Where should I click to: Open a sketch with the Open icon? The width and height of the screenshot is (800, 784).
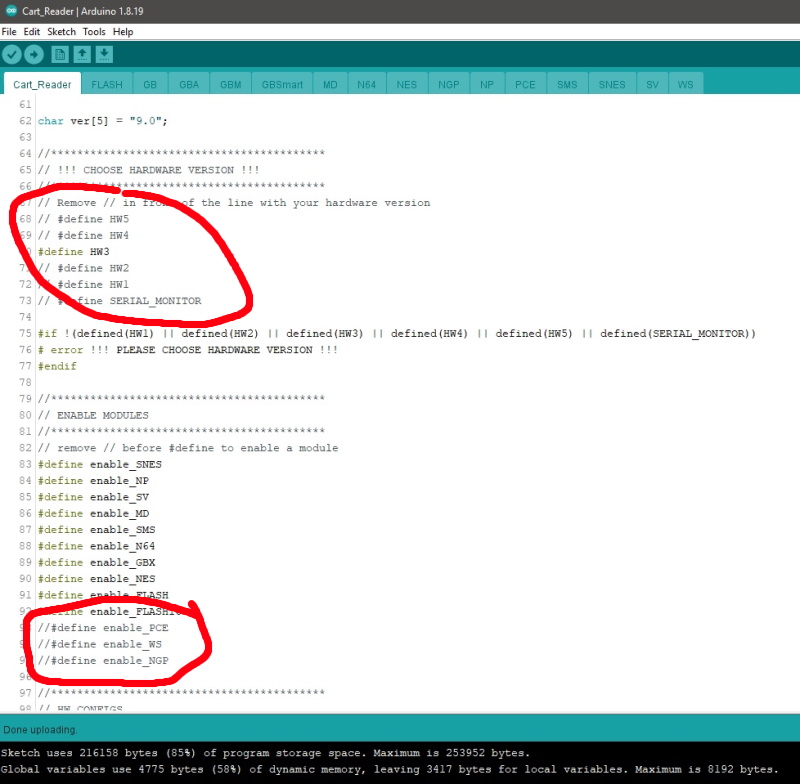[x=82, y=54]
